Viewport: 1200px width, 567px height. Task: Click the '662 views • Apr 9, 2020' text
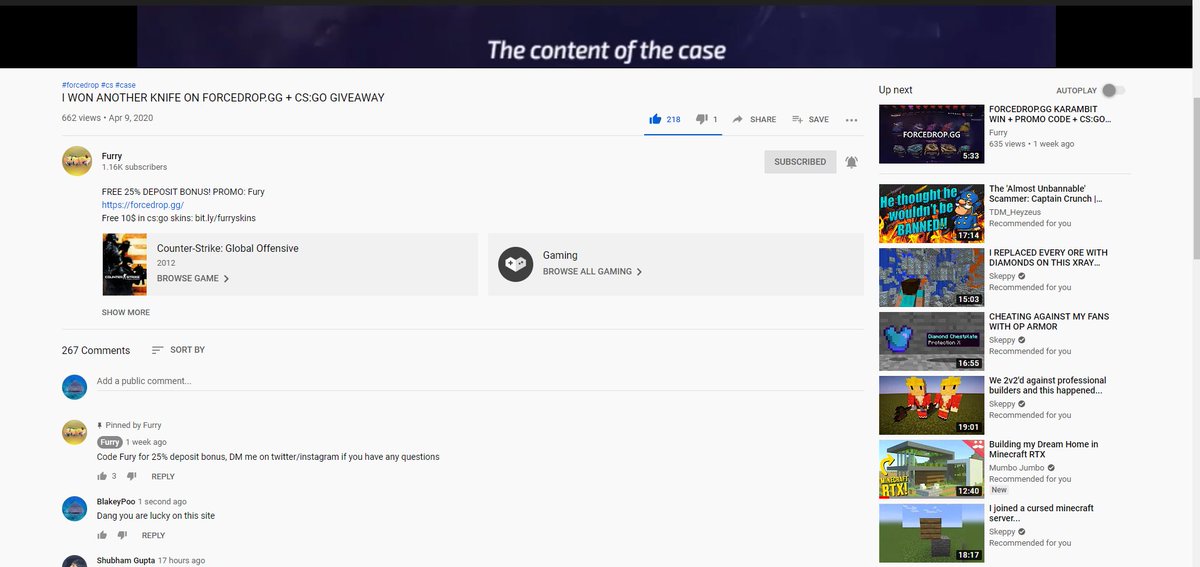click(107, 118)
